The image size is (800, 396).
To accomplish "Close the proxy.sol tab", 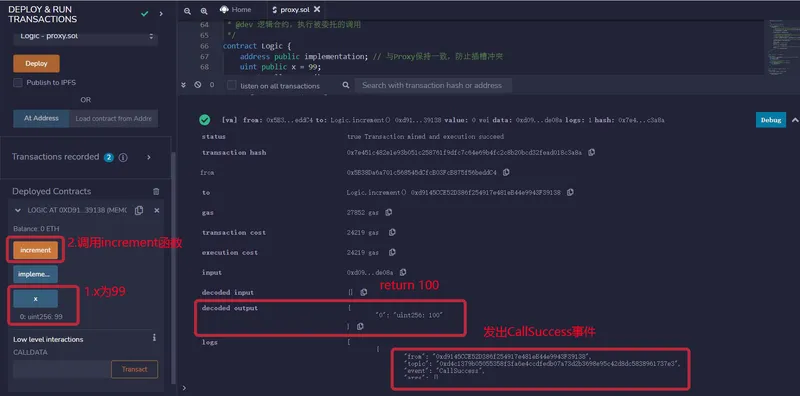I will 317,9.
